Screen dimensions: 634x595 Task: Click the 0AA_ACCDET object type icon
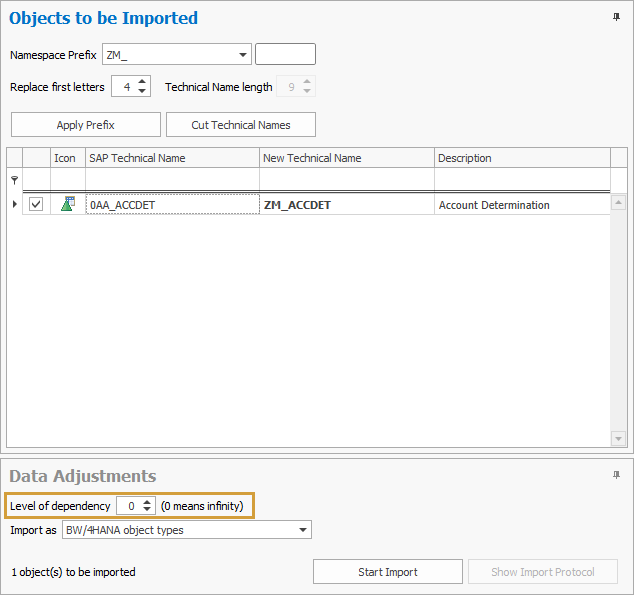tap(67, 204)
